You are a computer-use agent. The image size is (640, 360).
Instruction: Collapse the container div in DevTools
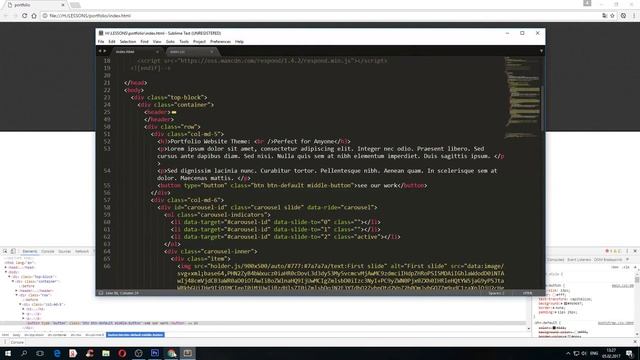click(x=13, y=281)
